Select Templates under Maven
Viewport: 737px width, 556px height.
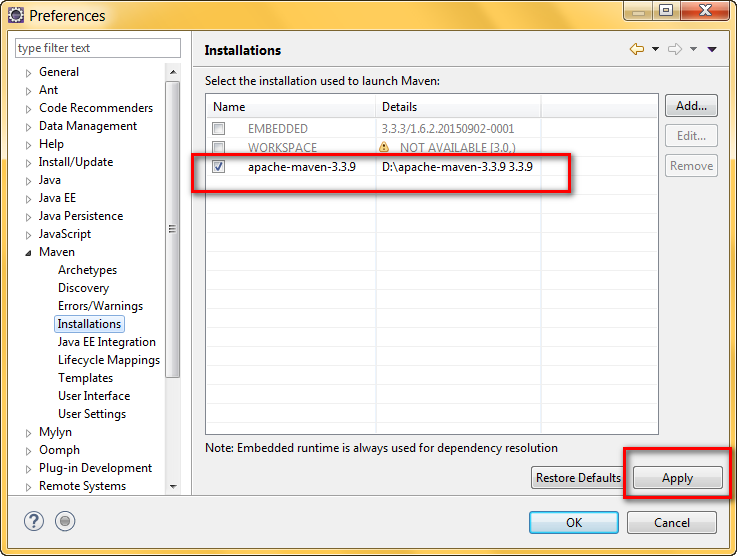[x=86, y=378]
